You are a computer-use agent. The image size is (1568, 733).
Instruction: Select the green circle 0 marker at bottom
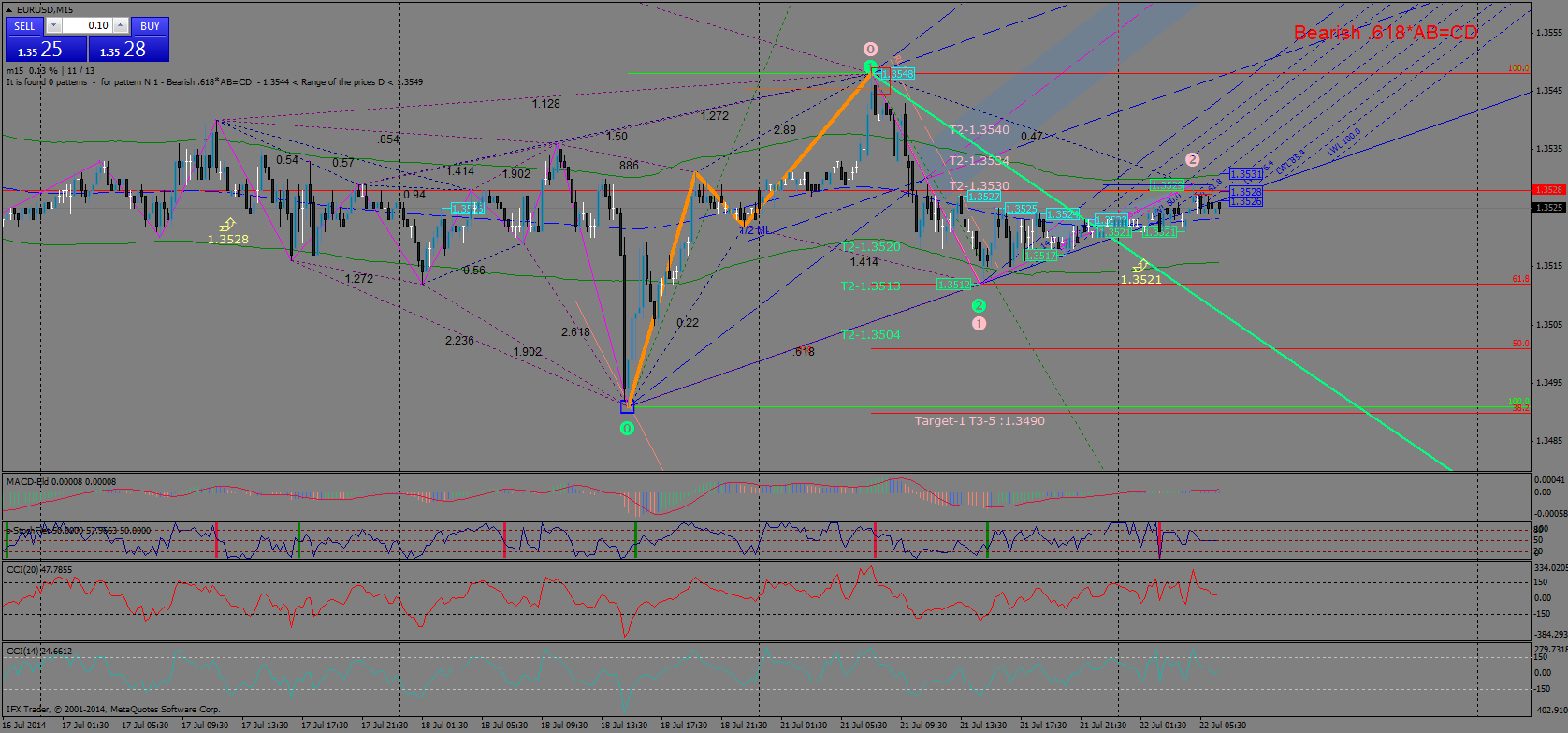(x=627, y=428)
